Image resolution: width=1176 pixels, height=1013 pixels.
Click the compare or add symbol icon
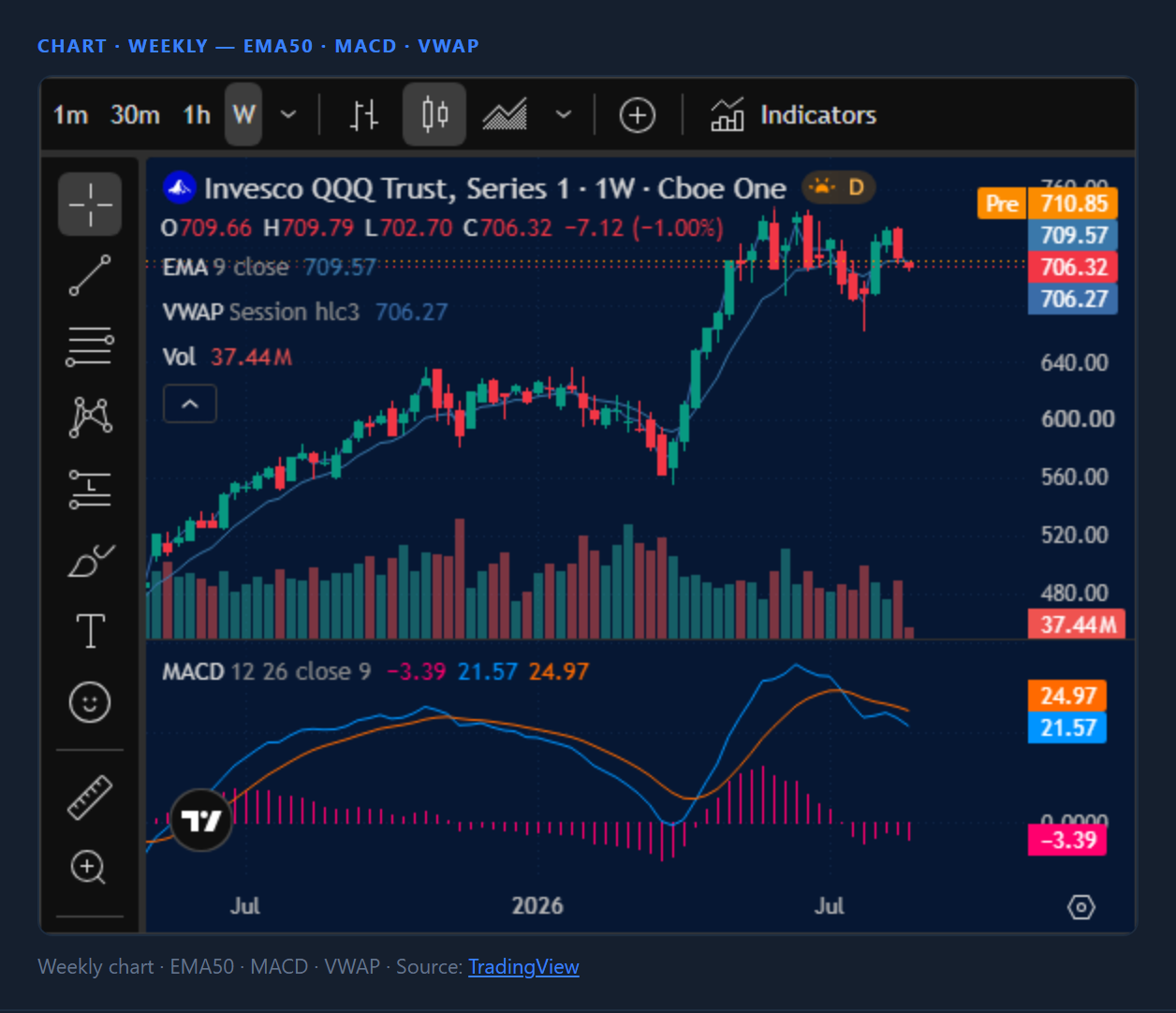tap(638, 115)
